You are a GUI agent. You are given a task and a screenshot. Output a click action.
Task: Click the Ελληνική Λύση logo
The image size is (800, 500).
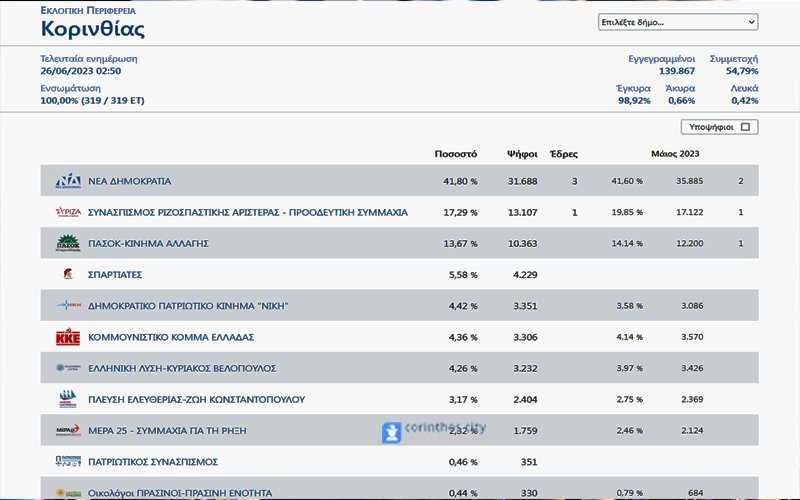68,368
